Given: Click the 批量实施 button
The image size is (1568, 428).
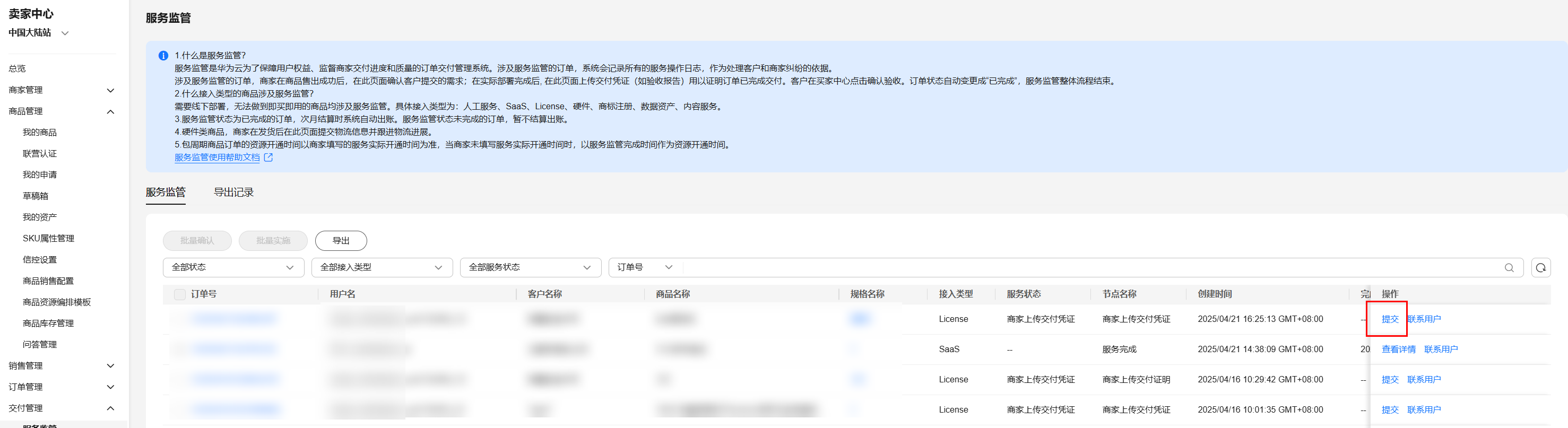Looking at the screenshot, I should 273,240.
